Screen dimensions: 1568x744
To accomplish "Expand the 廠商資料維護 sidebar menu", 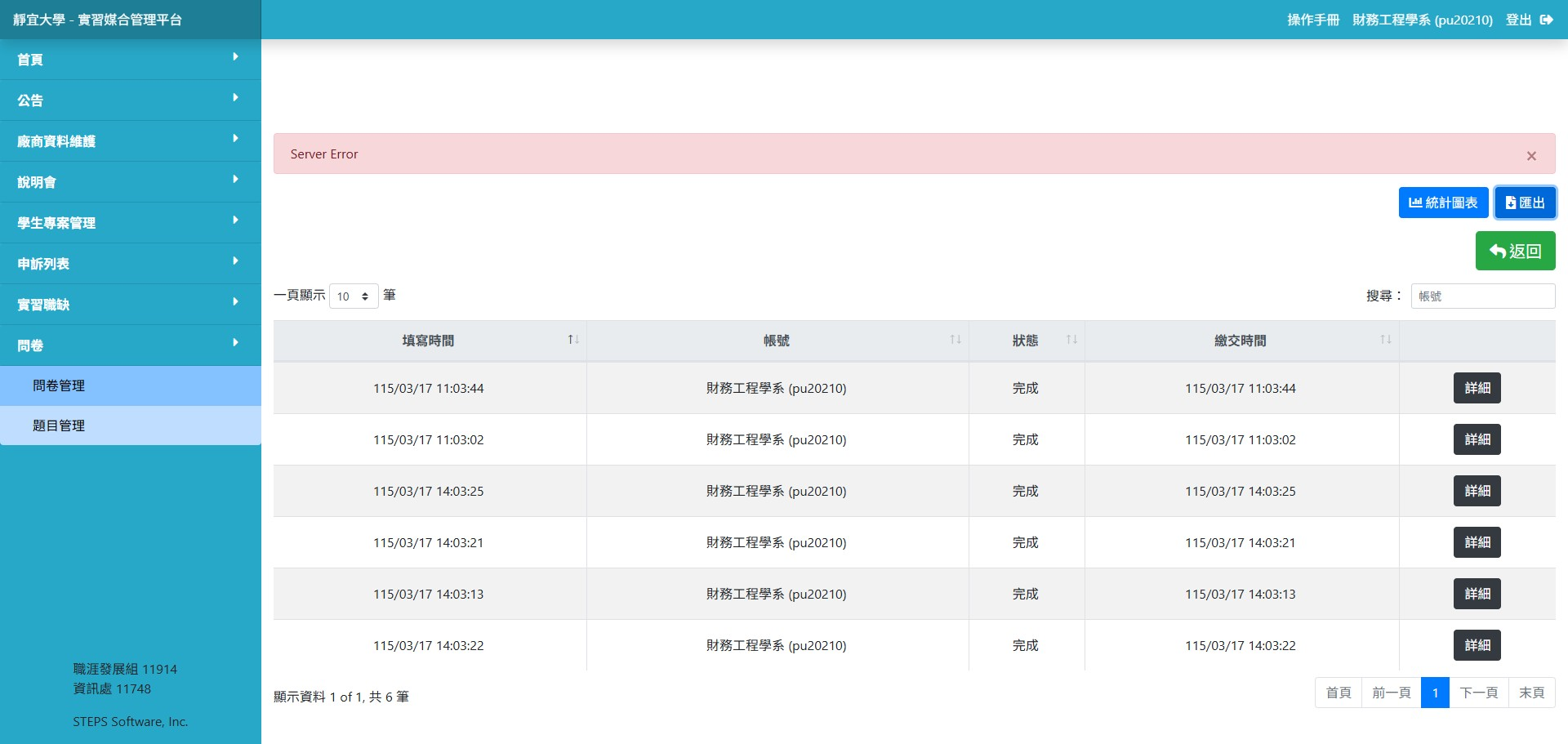I will [131, 141].
